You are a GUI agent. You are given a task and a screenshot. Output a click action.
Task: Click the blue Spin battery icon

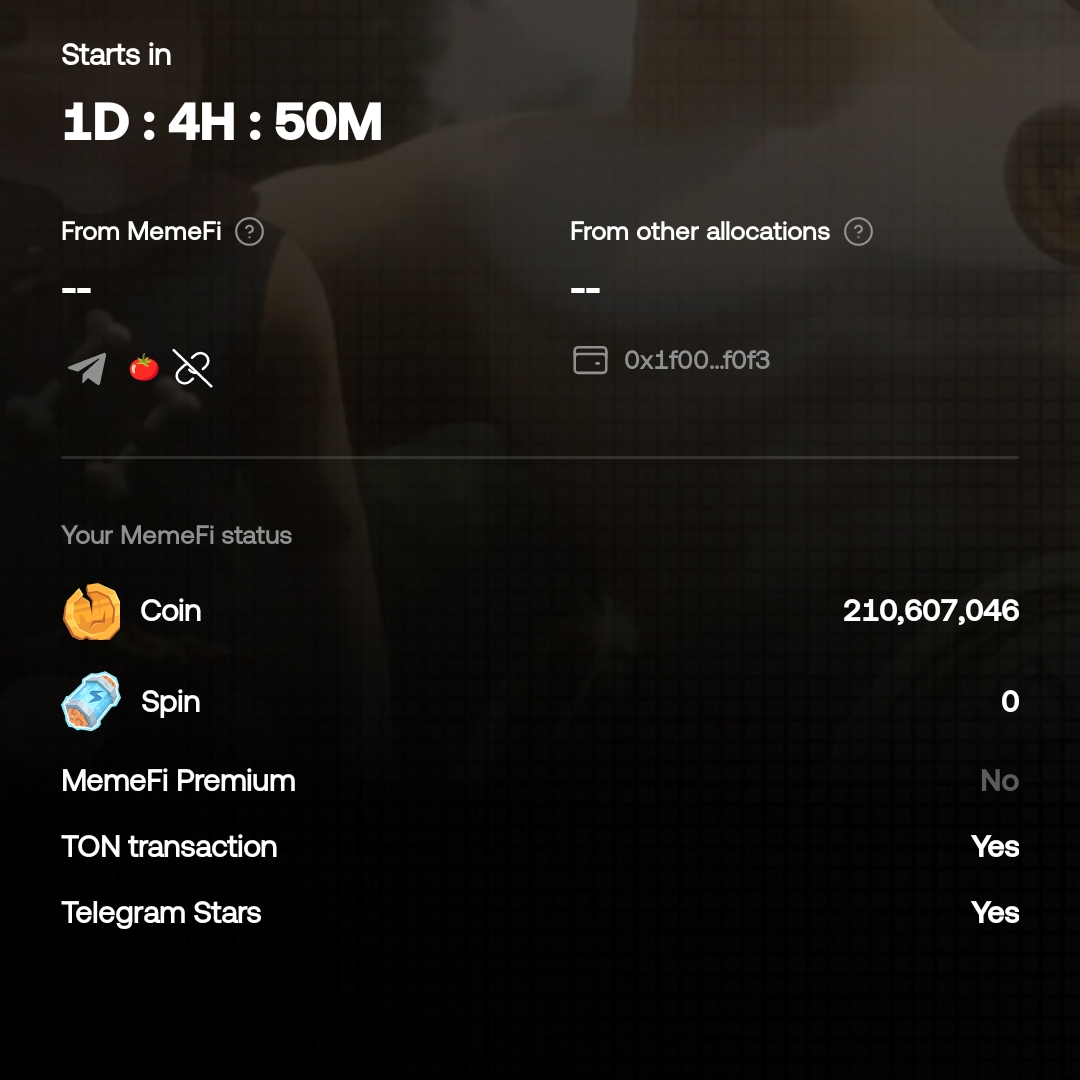92,701
